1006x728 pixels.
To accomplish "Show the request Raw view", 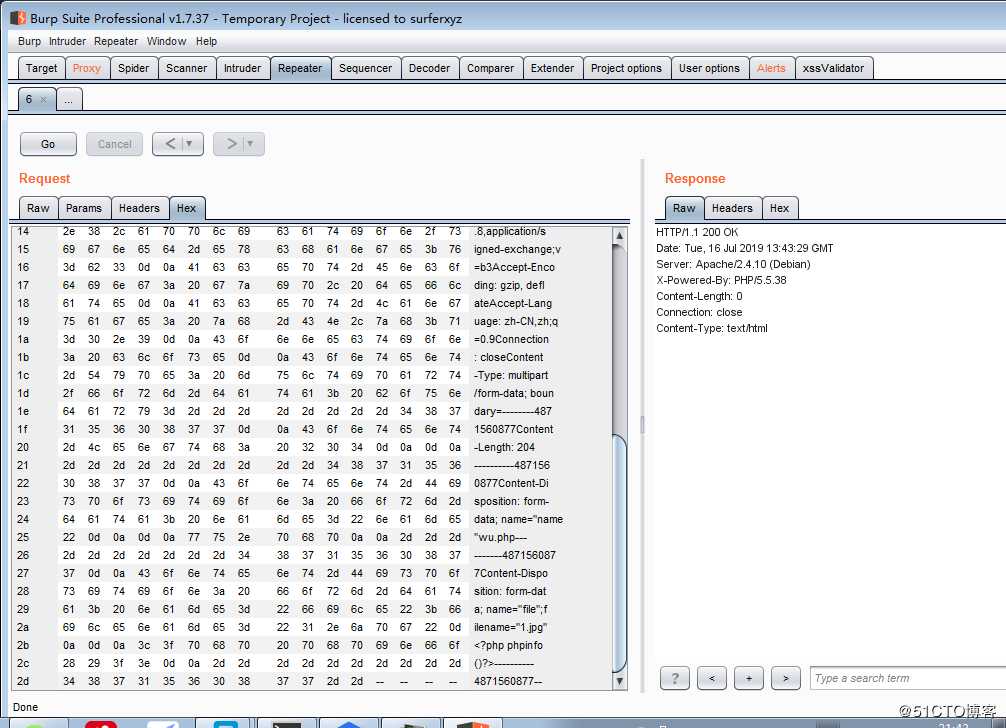I will point(38,208).
